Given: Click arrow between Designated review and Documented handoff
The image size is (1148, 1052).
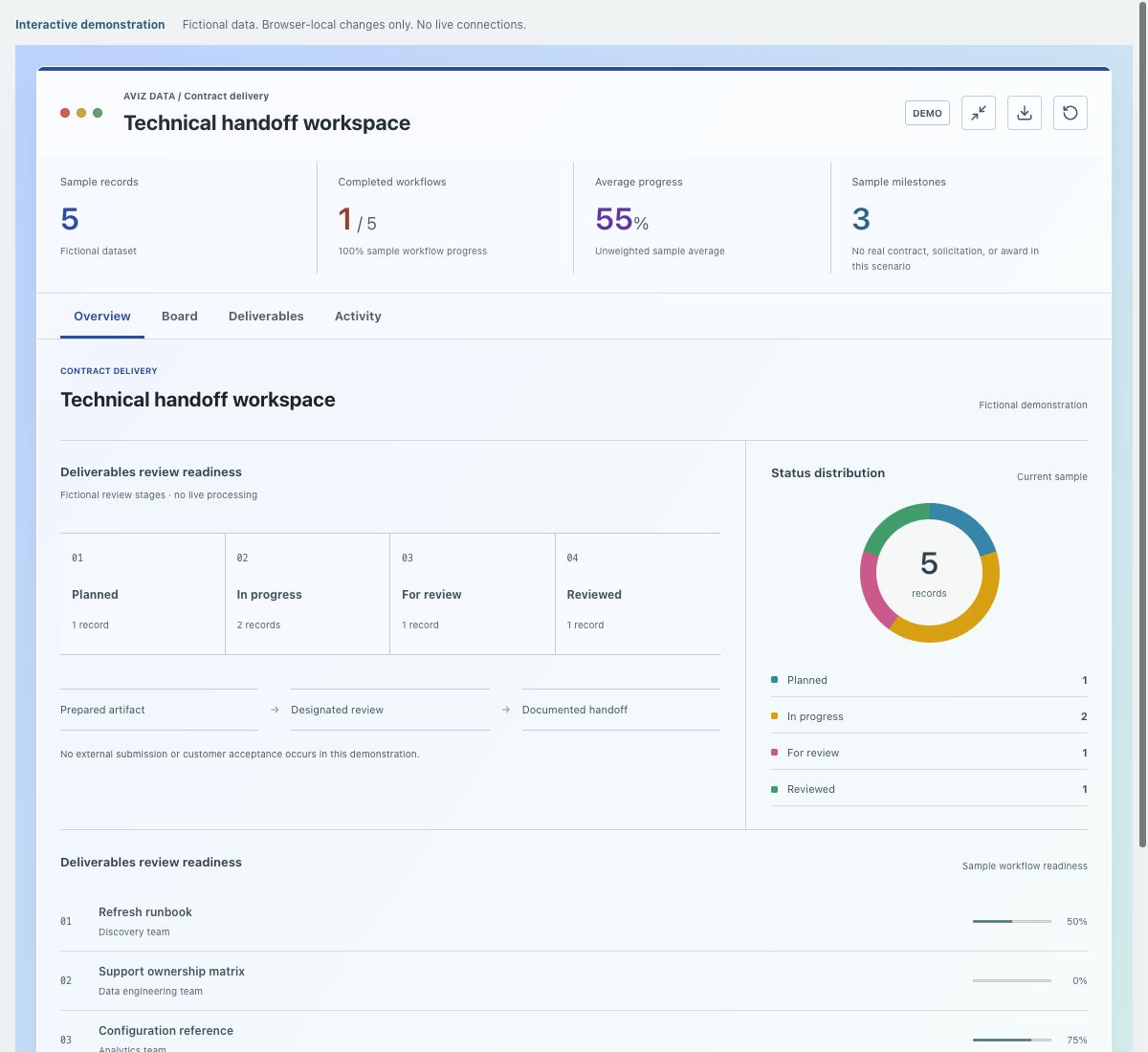Looking at the screenshot, I should pos(506,710).
